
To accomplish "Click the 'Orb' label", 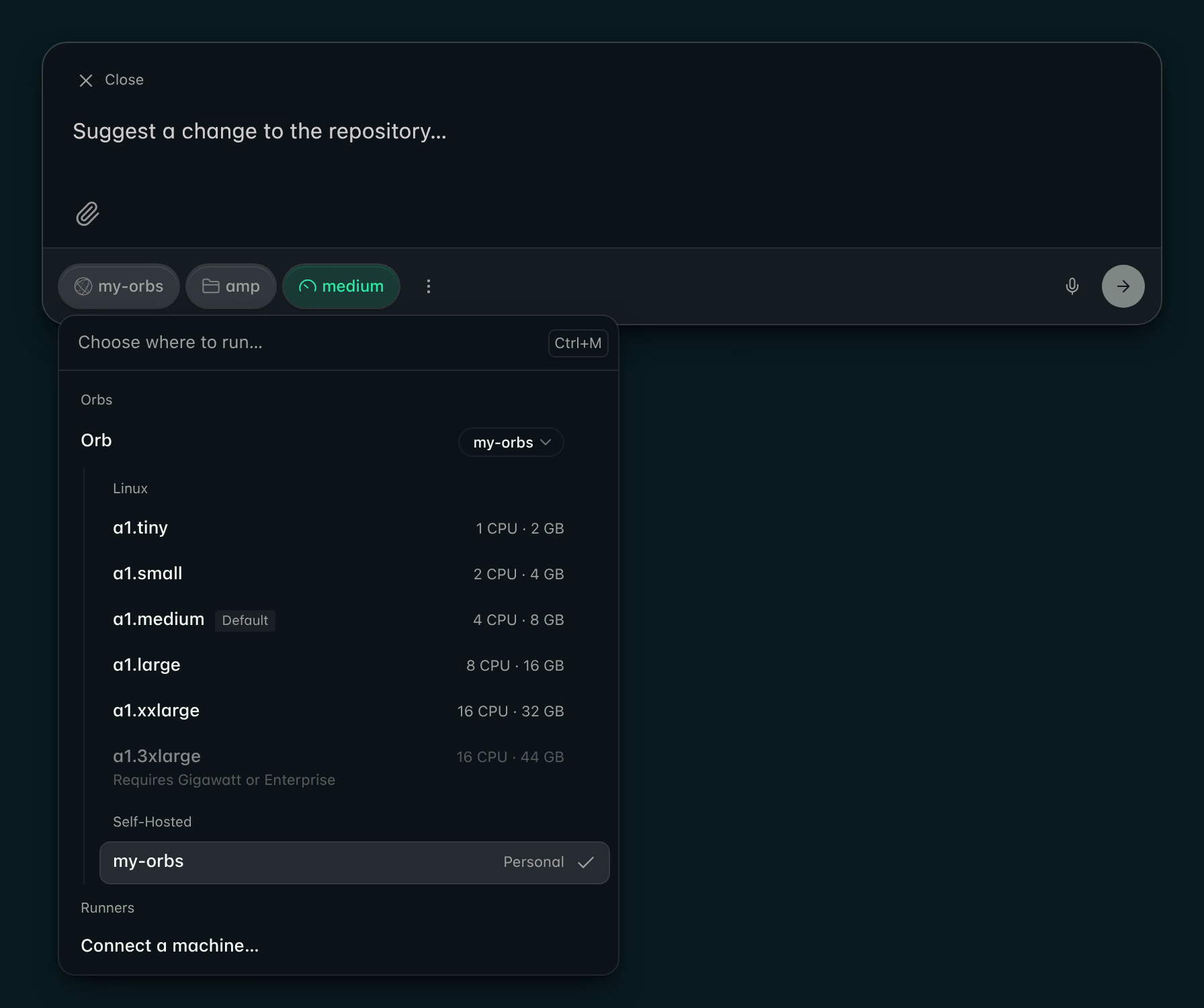I will click(96, 440).
